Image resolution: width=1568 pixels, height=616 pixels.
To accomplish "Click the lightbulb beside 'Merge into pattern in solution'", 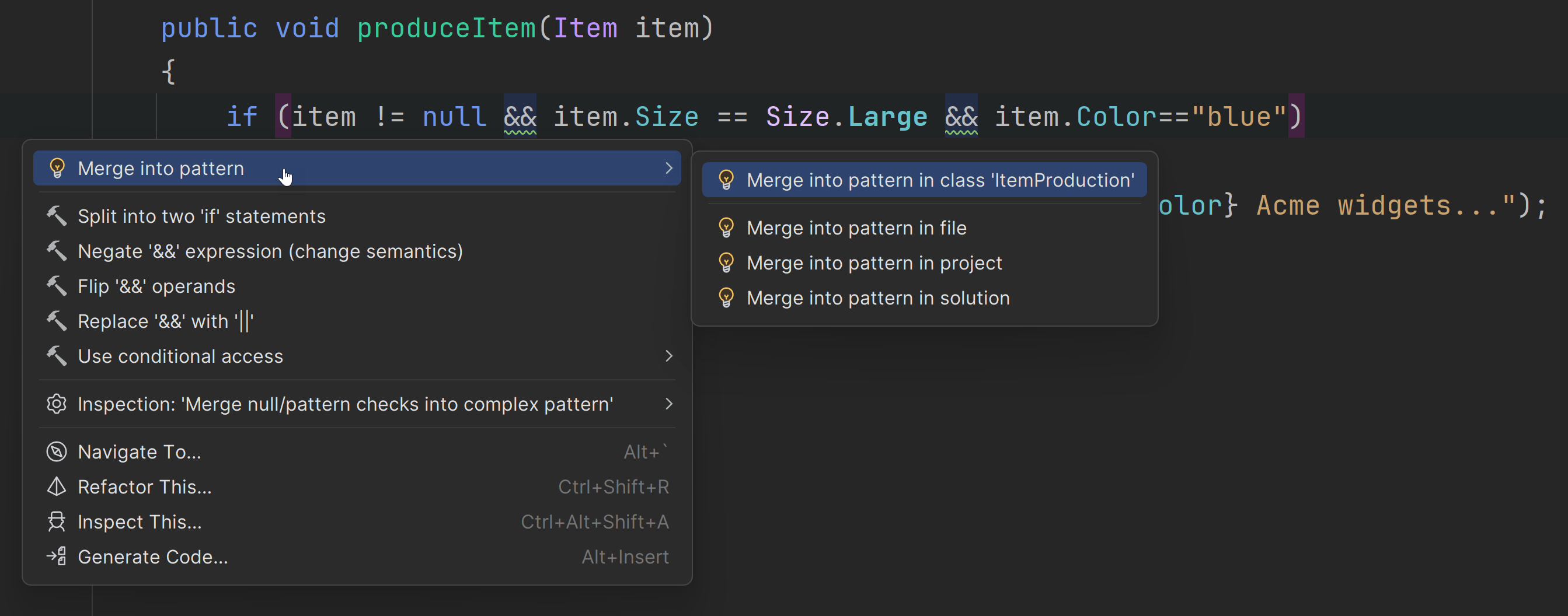I will pyautogui.click(x=726, y=297).
